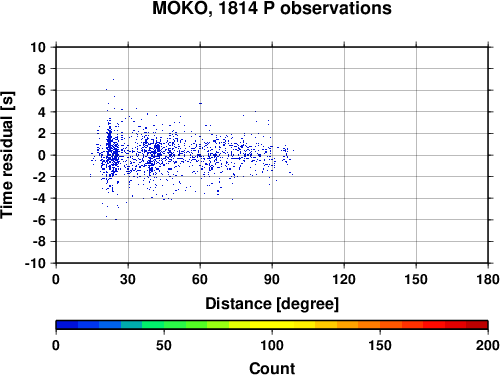Click the dark red end of the colorbar
The height and width of the screenshot is (375, 500).
pyautogui.click(x=477, y=325)
